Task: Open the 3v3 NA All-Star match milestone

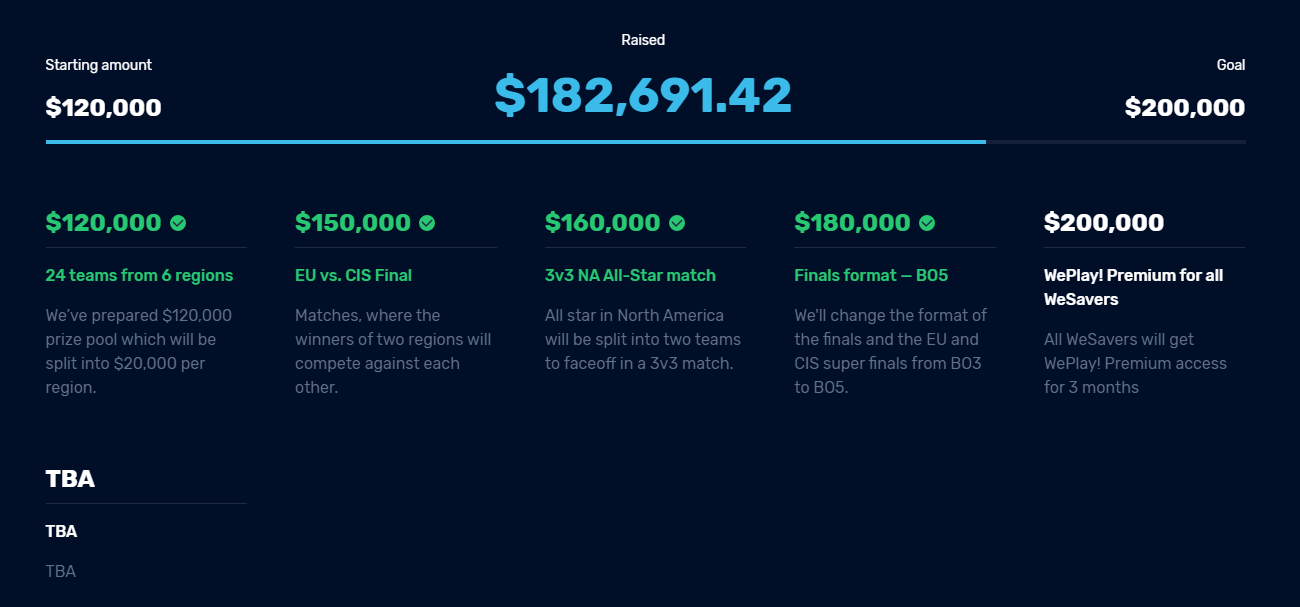Action: [x=630, y=275]
